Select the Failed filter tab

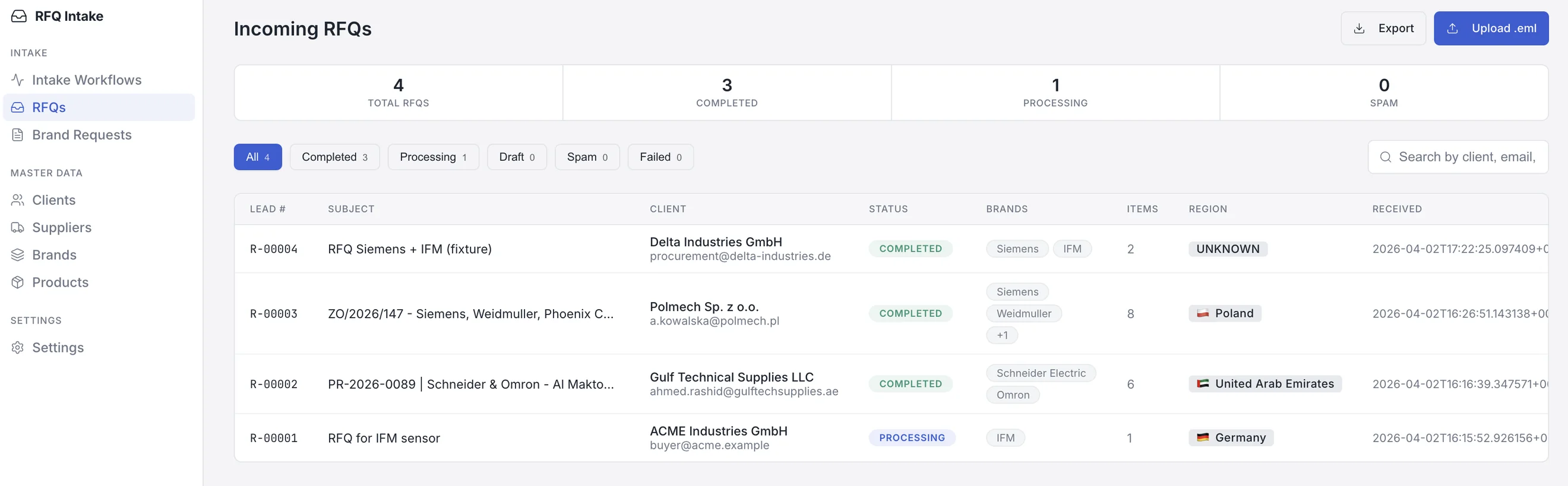click(x=660, y=157)
